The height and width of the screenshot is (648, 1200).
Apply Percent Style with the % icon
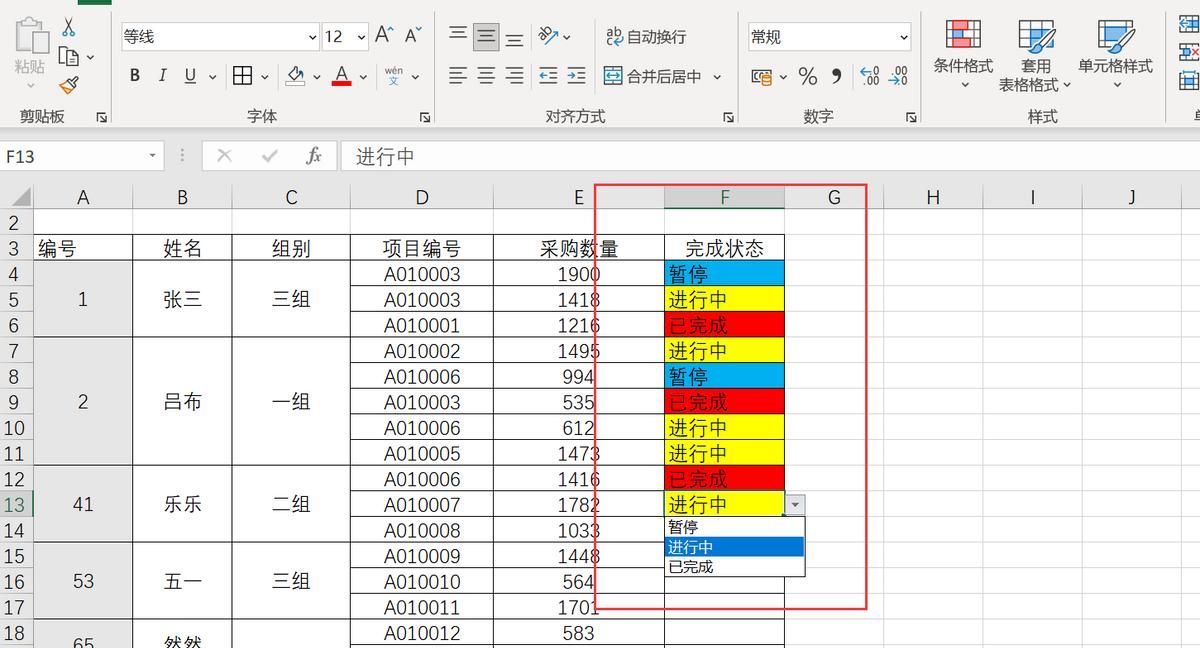click(x=808, y=75)
